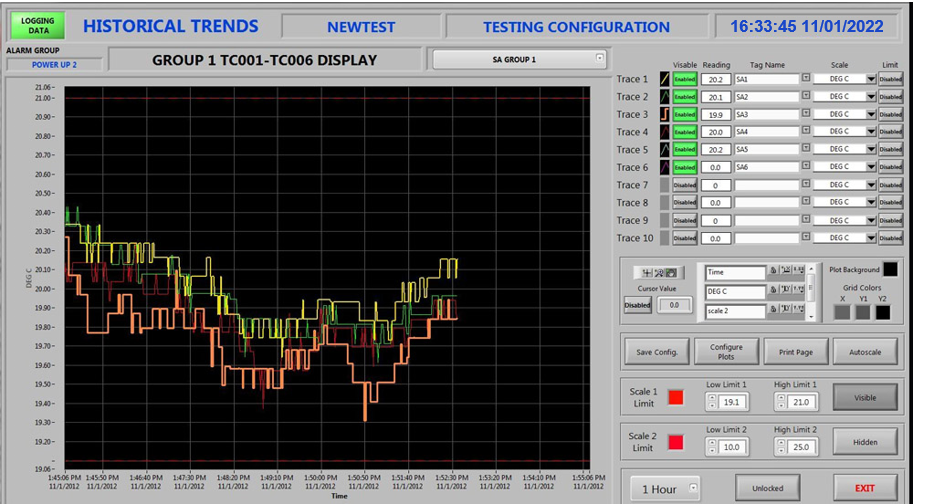
Task: Enable Trace 7 visibility toggle
Action: click(x=685, y=185)
